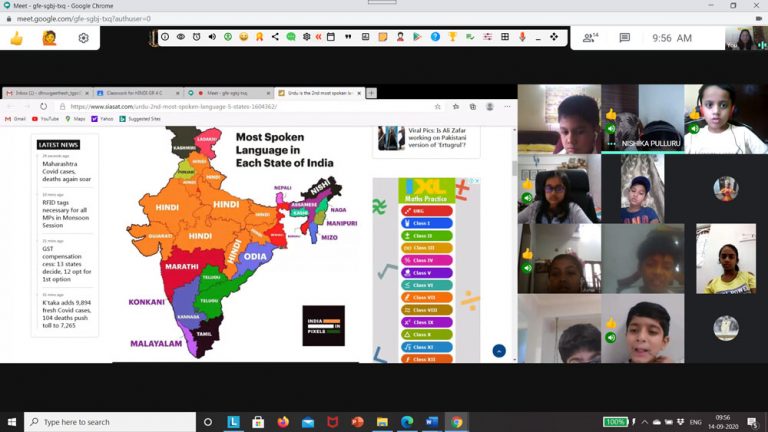The width and height of the screenshot is (768, 432).
Task: Open RFID tags necessary for MPs news
Action: [66, 214]
